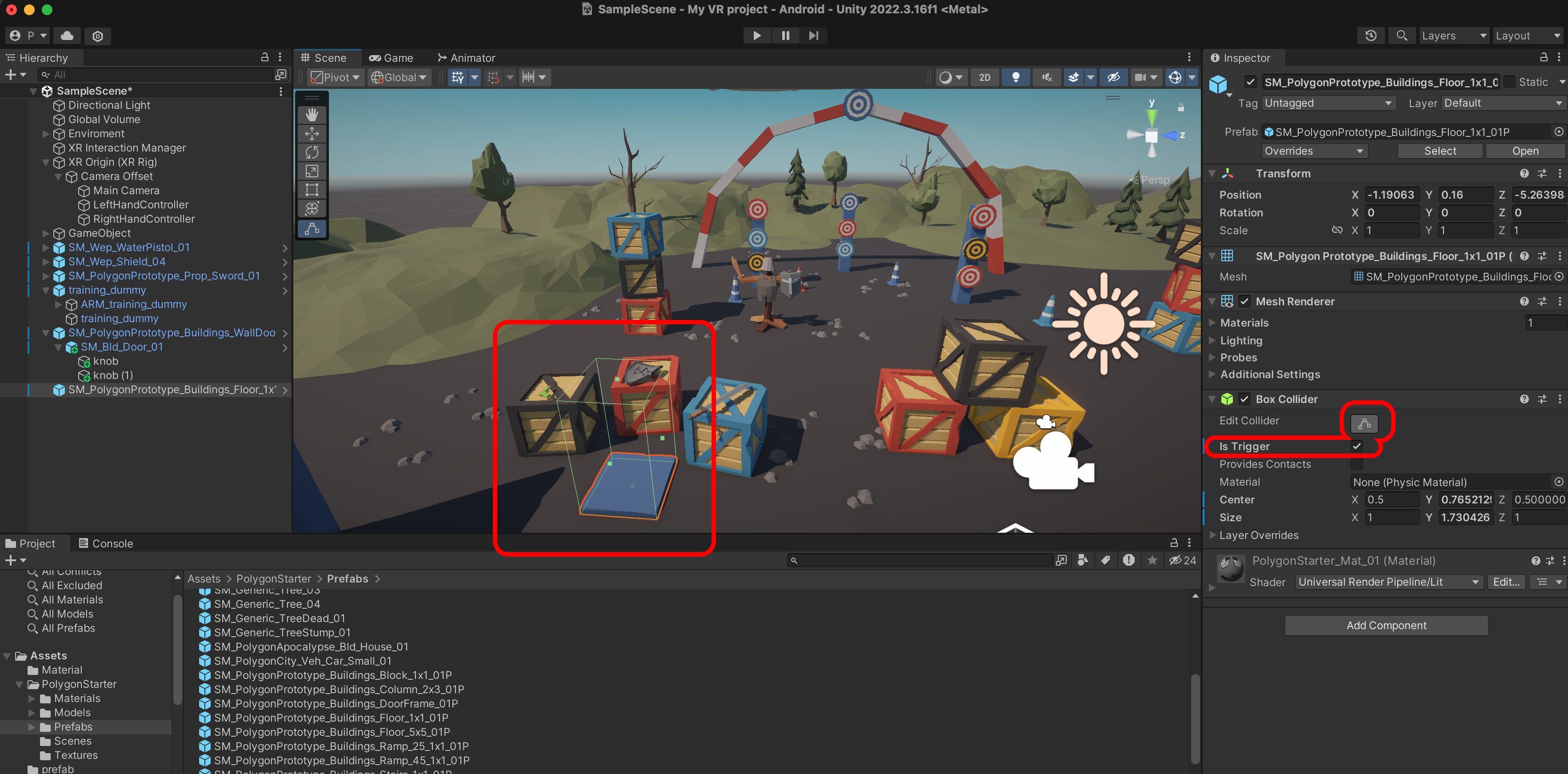
Task: Uncheck the Is Trigger checkbox
Action: (x=1357, y=446)
